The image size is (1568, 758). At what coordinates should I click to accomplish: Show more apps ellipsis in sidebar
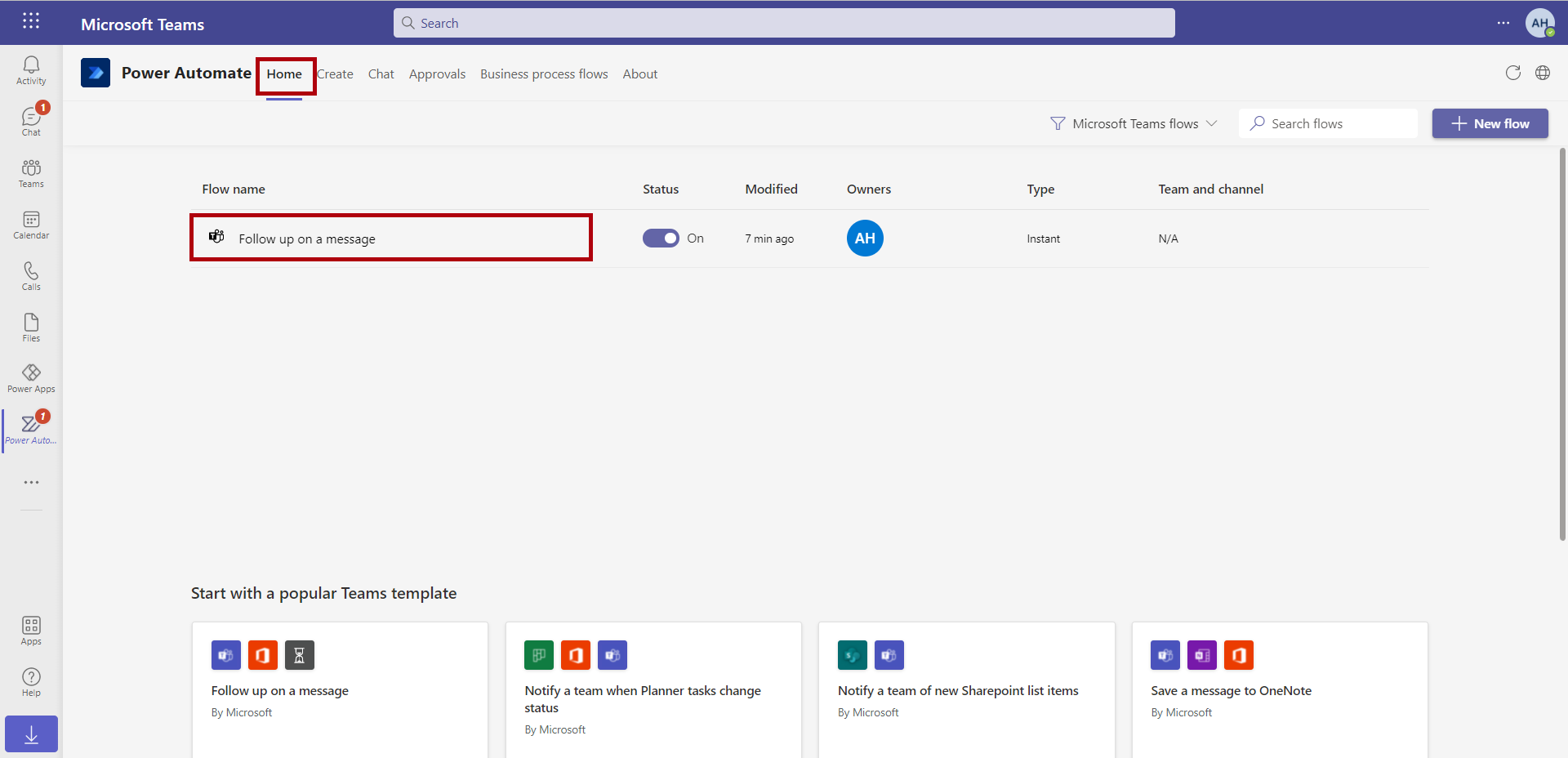(x=31, y=482)
